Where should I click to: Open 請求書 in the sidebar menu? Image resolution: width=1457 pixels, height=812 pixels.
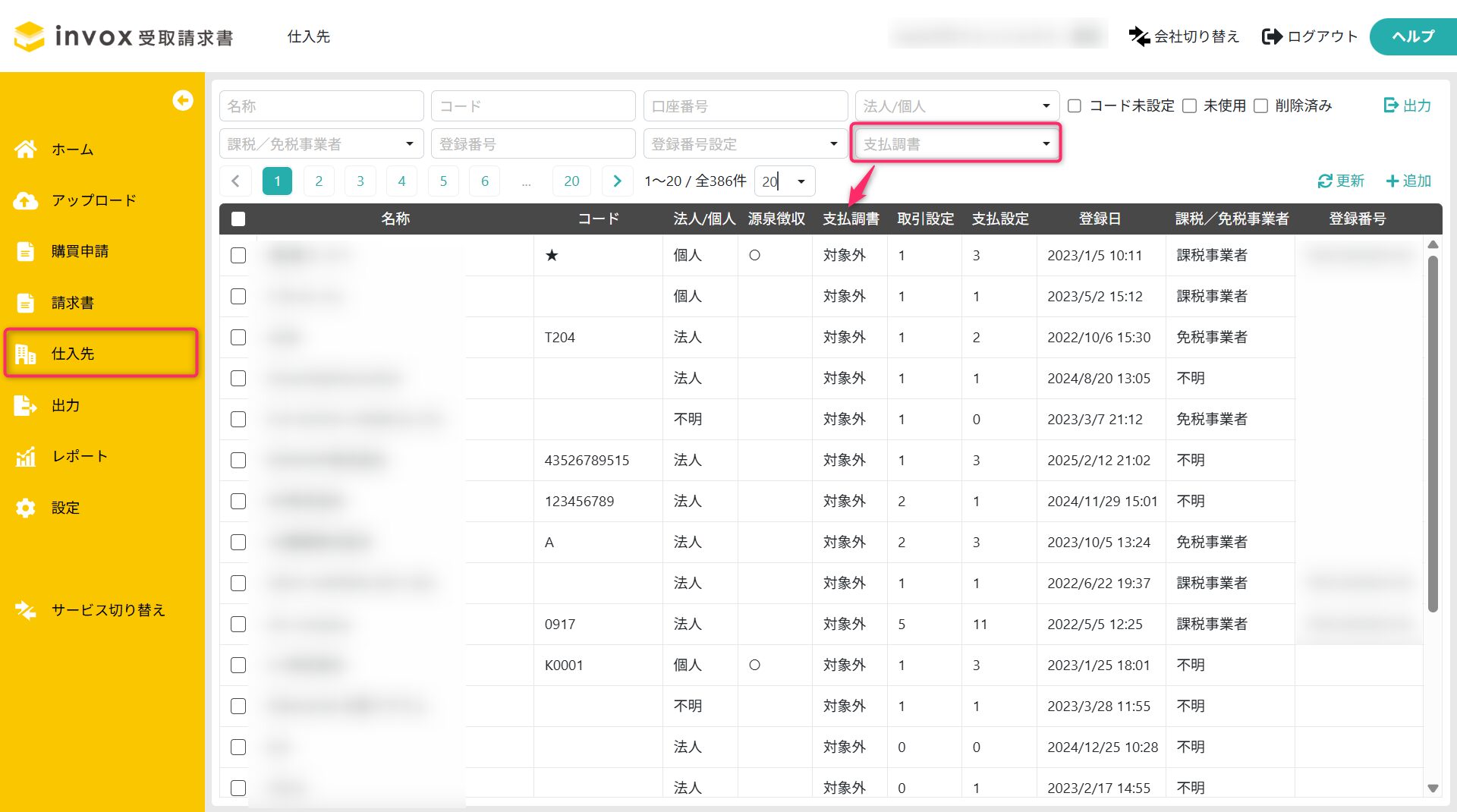pos(73,303)
